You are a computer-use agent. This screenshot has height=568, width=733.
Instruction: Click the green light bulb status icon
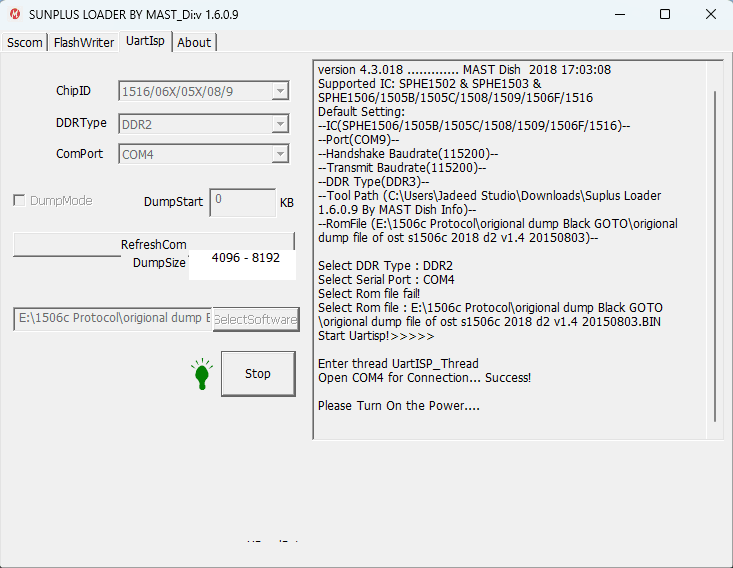[202, 374]
